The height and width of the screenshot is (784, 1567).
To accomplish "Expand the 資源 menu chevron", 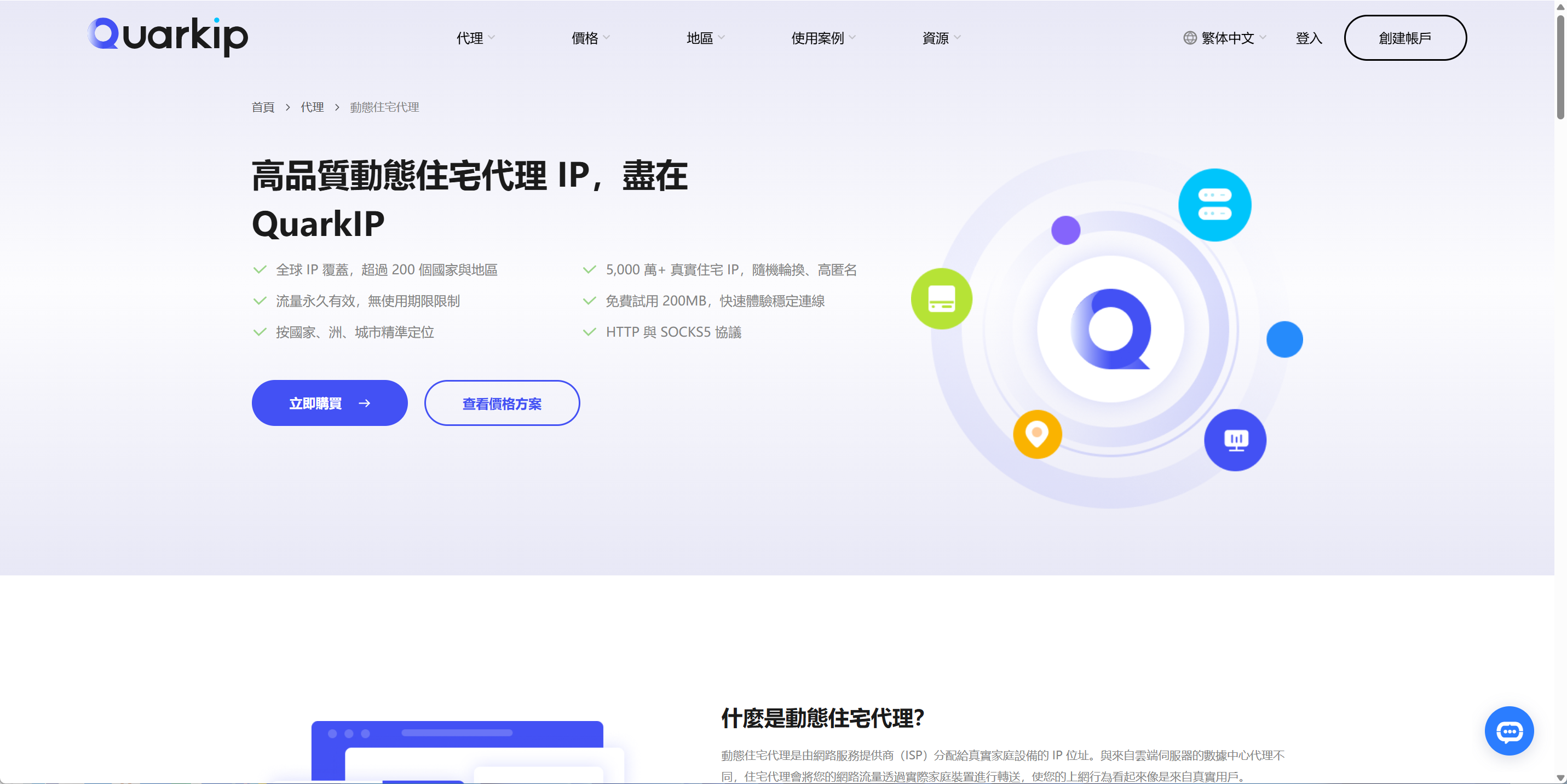I will 958,38.
